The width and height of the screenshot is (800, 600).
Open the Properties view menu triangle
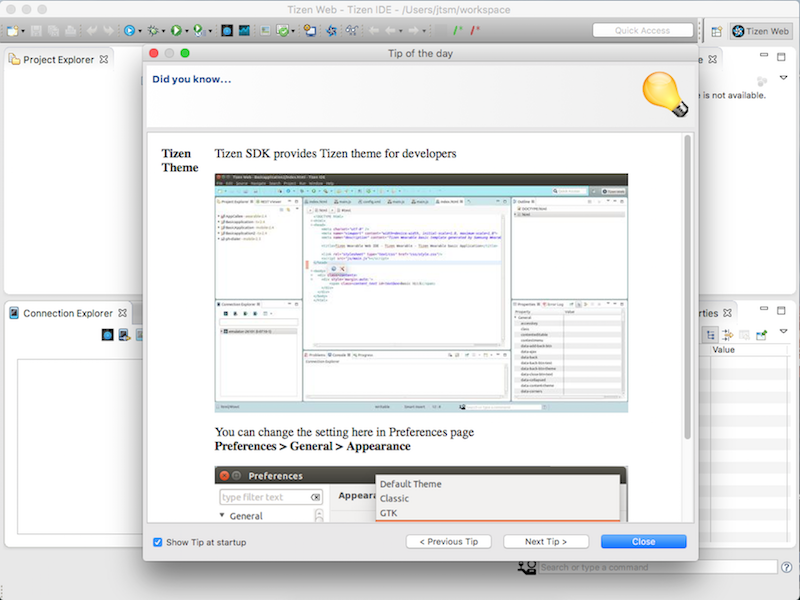(784, 331)
